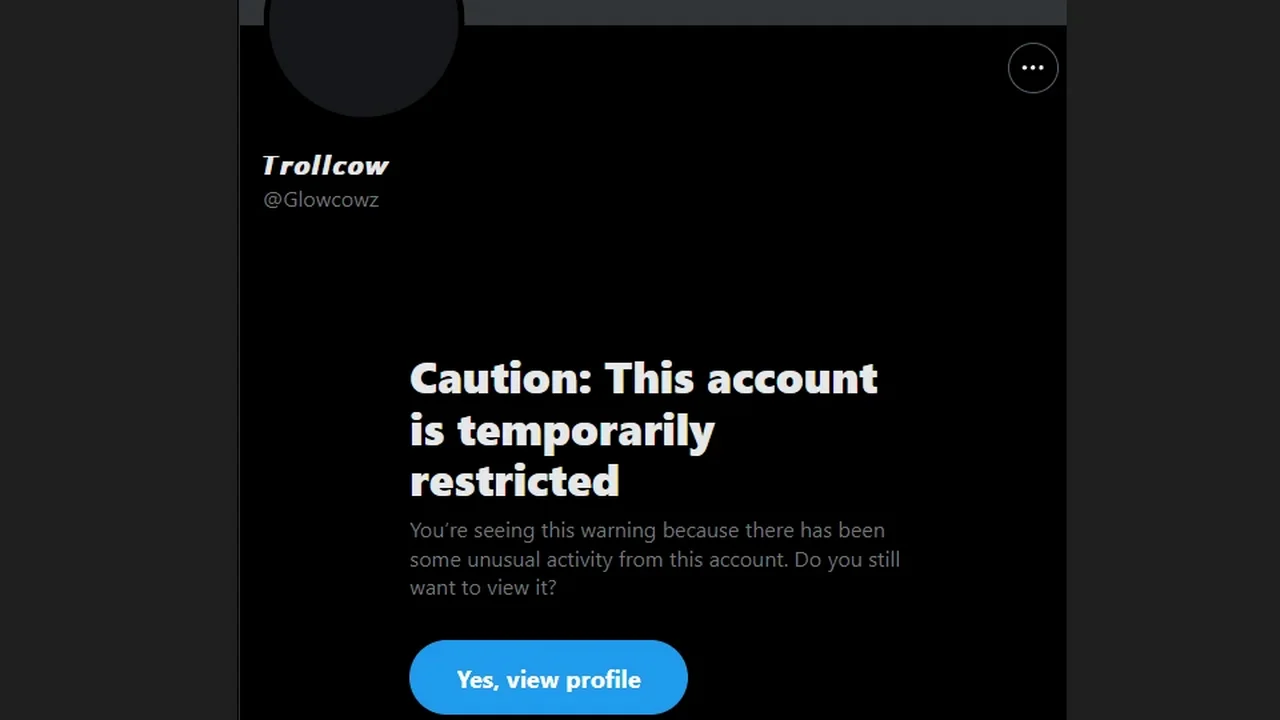Click the dark margin left of profile column
The image size is (1280, 720).
tap(119, 360)
